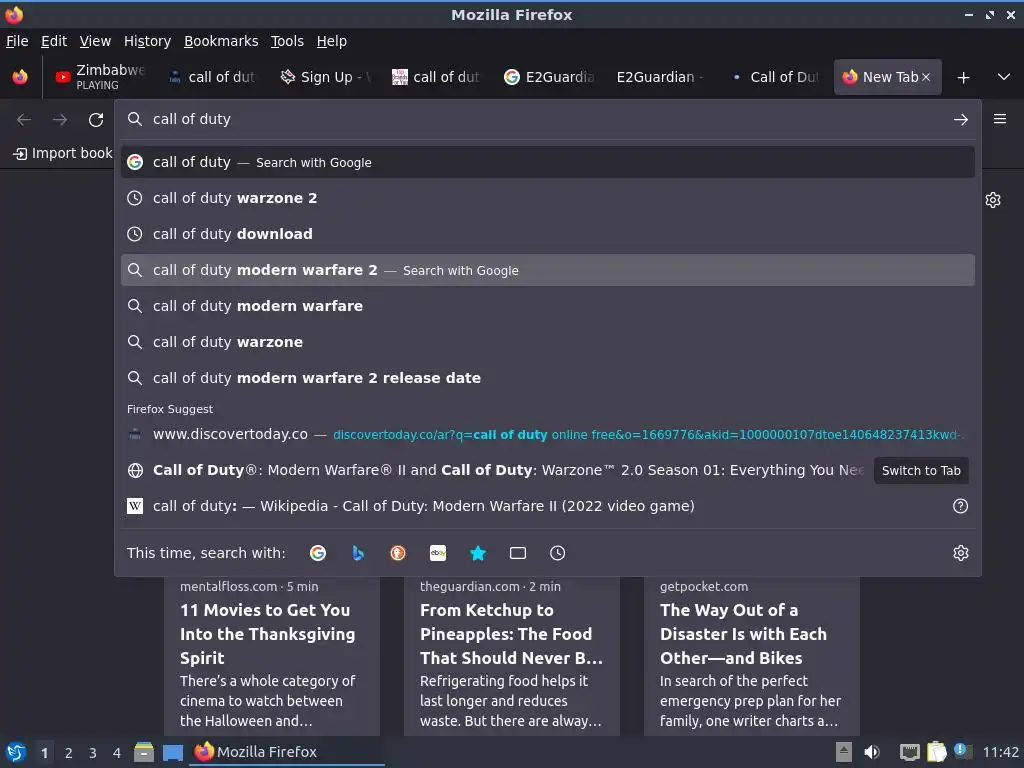The height and width of the screenshot is (768, 1024).
Task: Switch to the E2Guardian tab with Google icon
Action: (549, 77)
